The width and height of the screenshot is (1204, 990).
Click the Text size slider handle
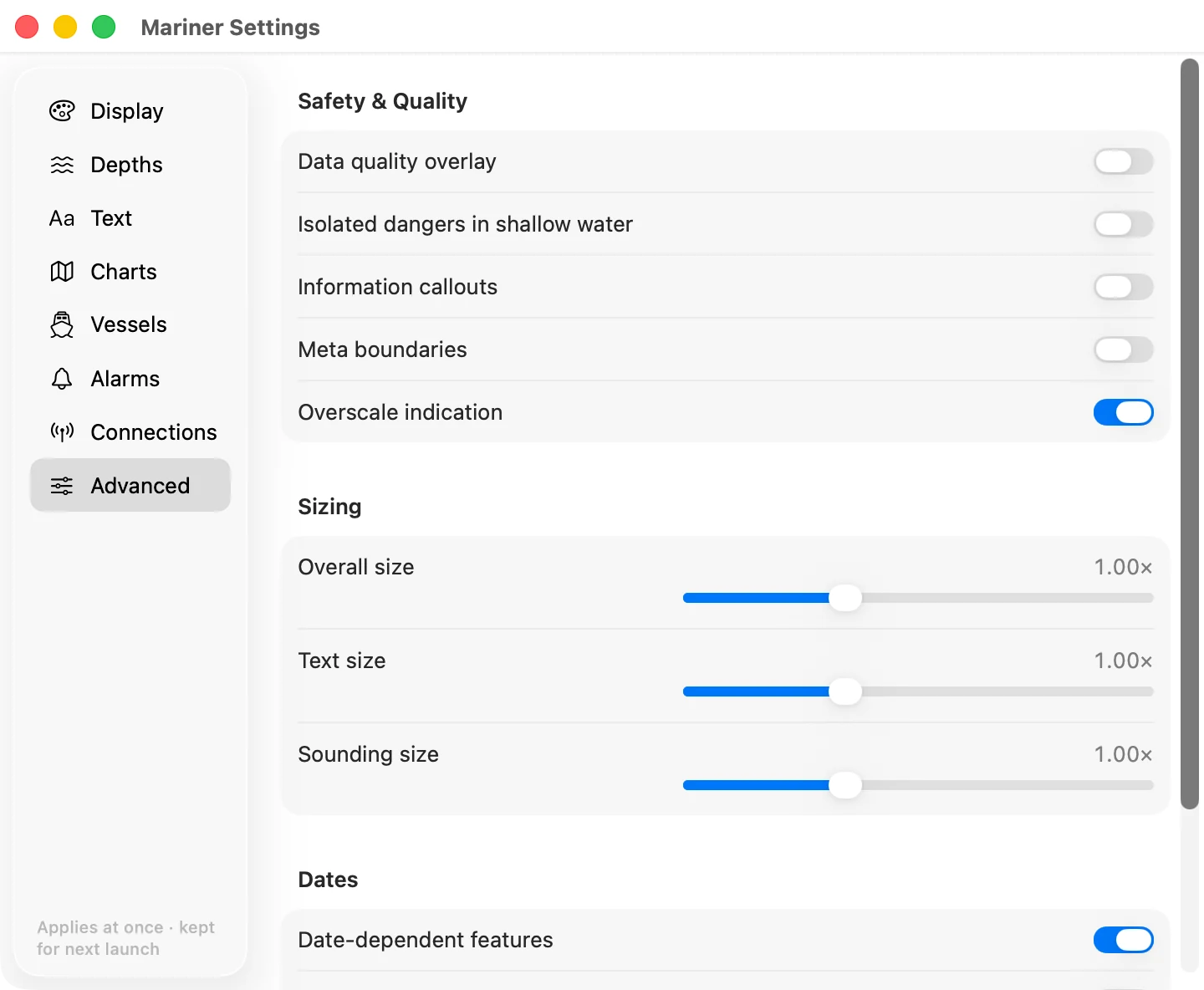[x=845, y=691]
